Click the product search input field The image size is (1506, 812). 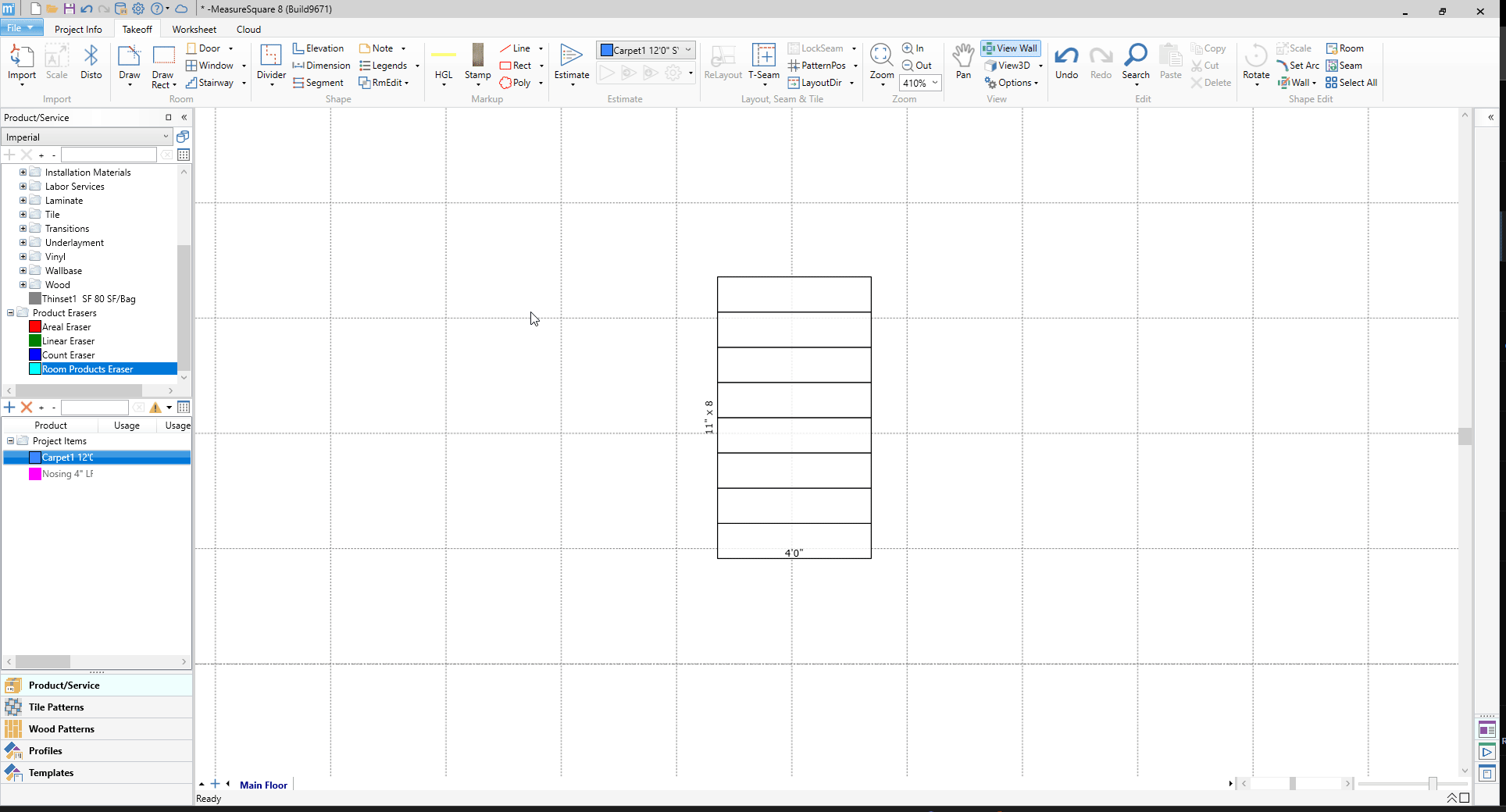109,155
